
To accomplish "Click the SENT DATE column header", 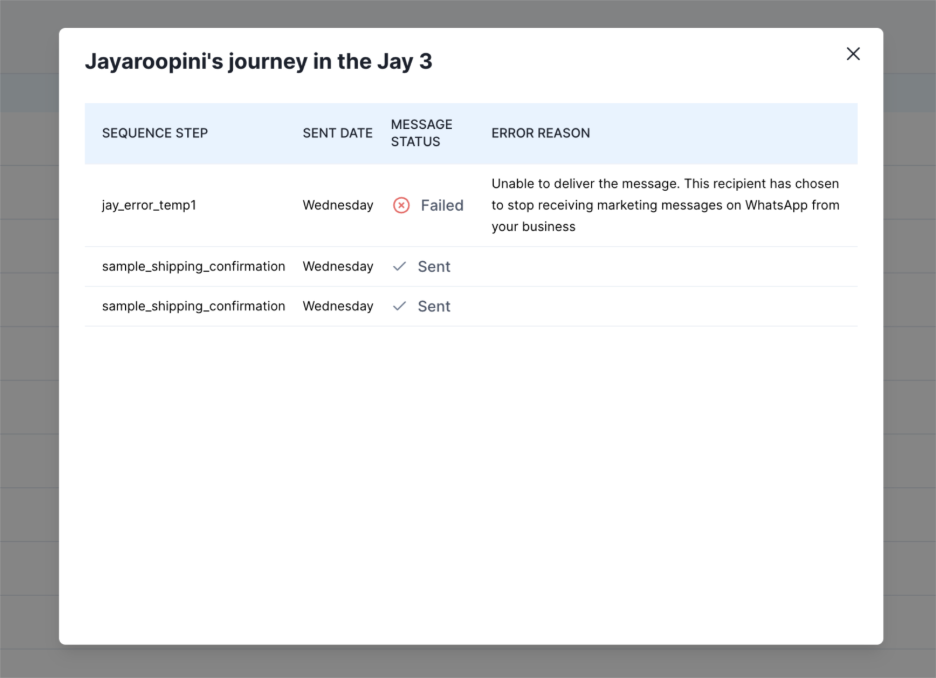I will point(337,133).
